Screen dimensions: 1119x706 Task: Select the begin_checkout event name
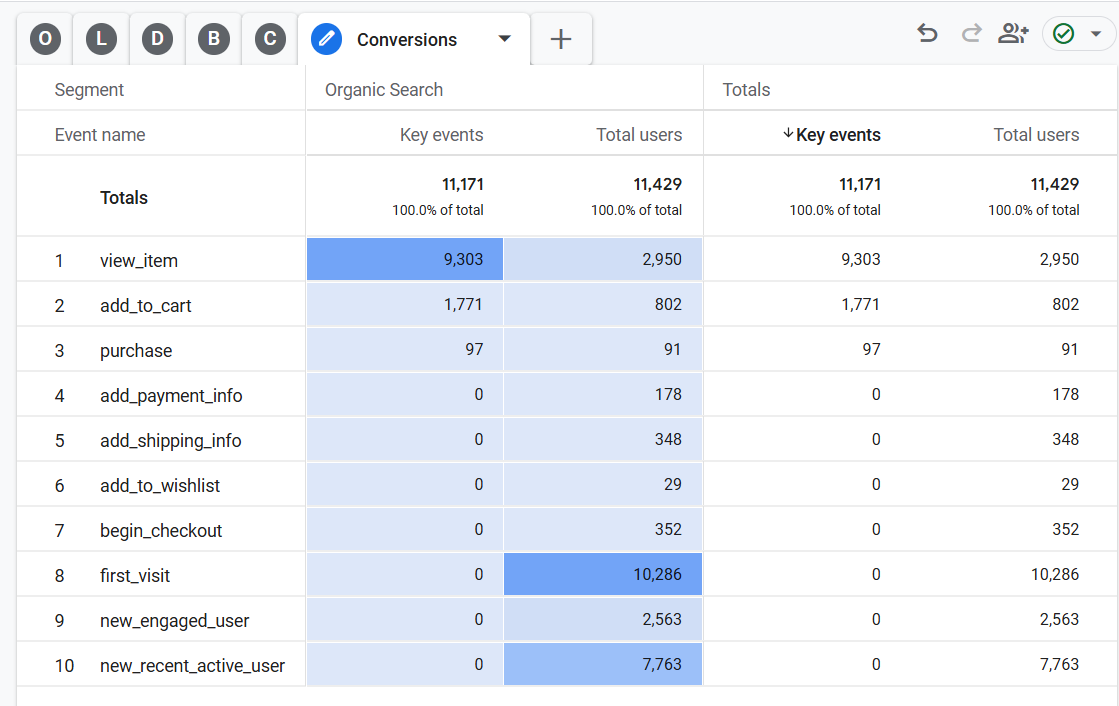pos(161,530)
